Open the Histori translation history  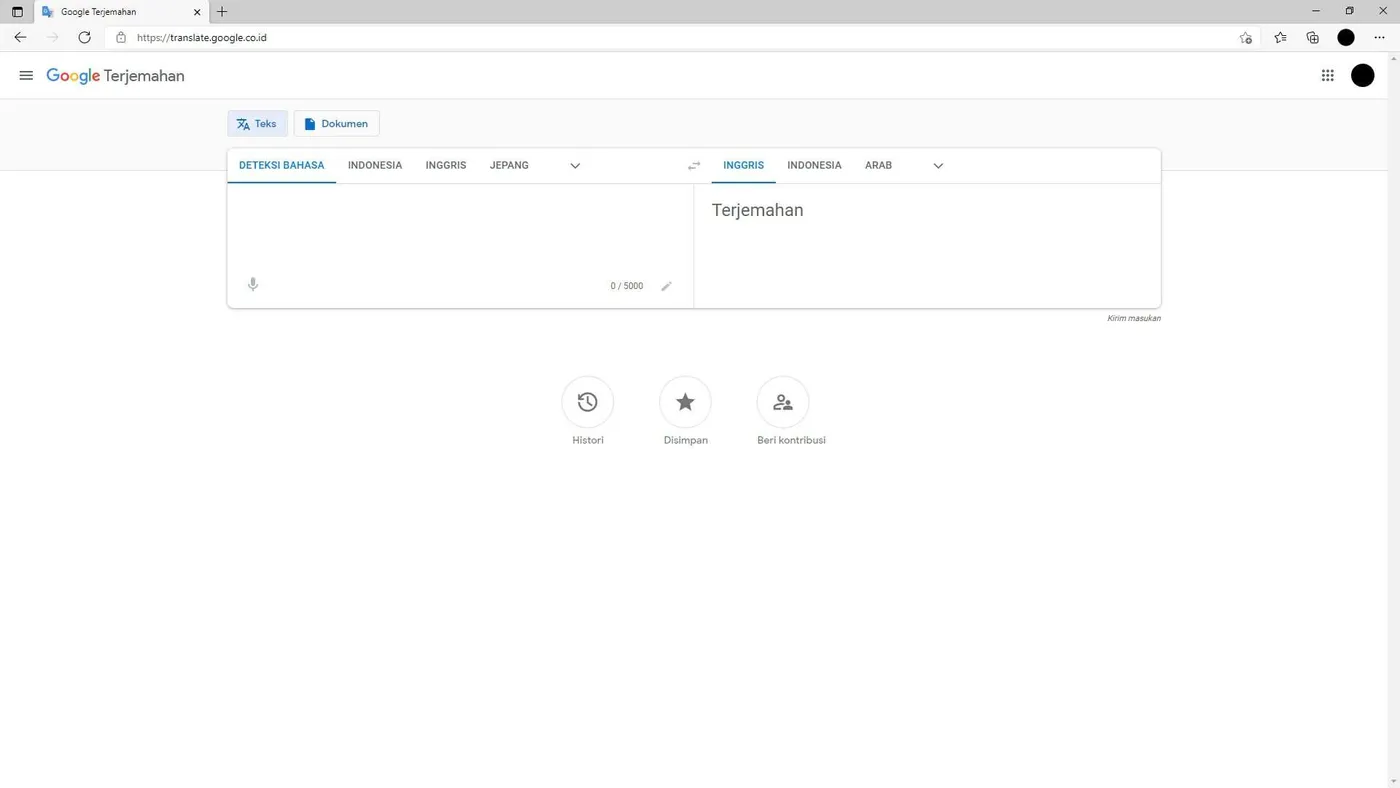588,402
